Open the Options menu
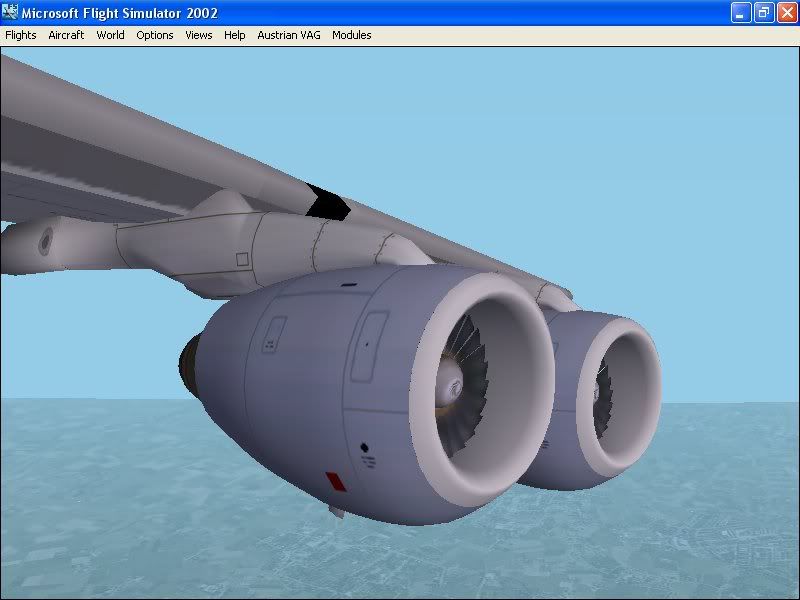Image resolution: width=800 pixels, height=600 pixels. [x=155, y=35]
